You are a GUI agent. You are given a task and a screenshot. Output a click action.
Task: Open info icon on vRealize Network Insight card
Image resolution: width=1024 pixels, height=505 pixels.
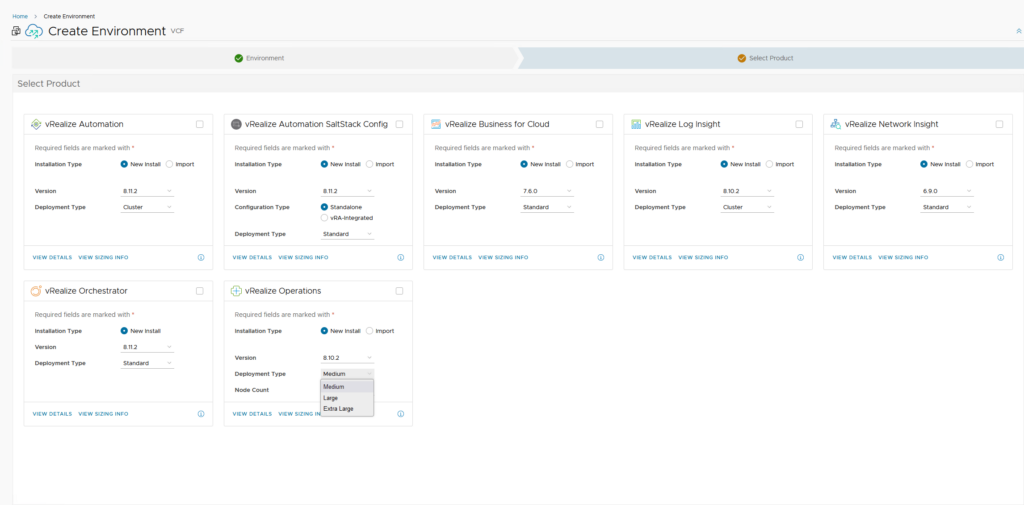coord(1000,257)
